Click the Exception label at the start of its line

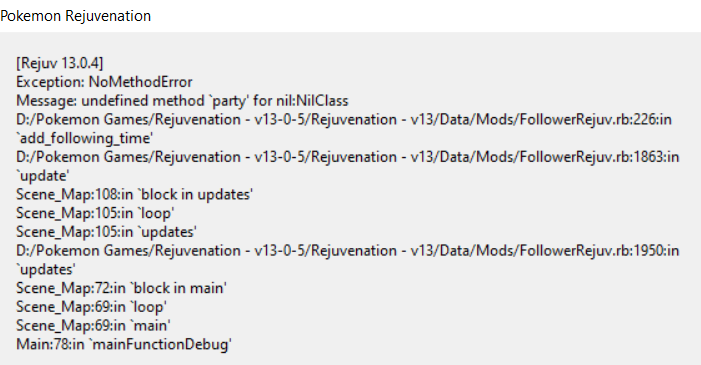coord(51,82)
